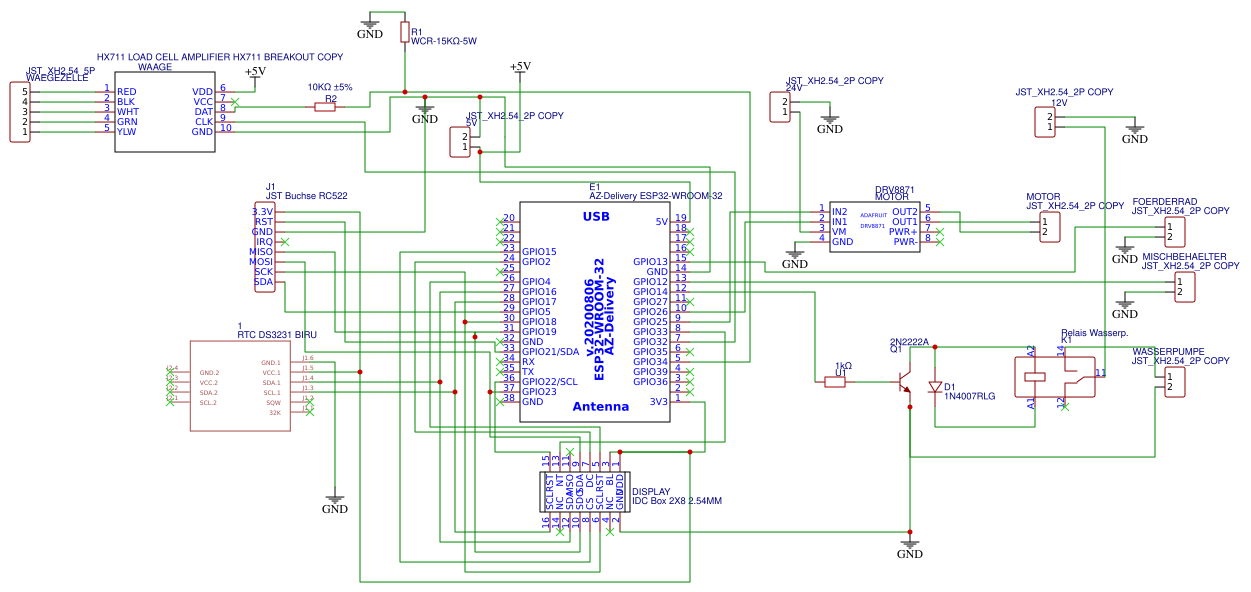Click the 'GPIO22/SCL' pin label
Image resolution: width=1251 pixels, height=592 pixels.
(550, 382)
